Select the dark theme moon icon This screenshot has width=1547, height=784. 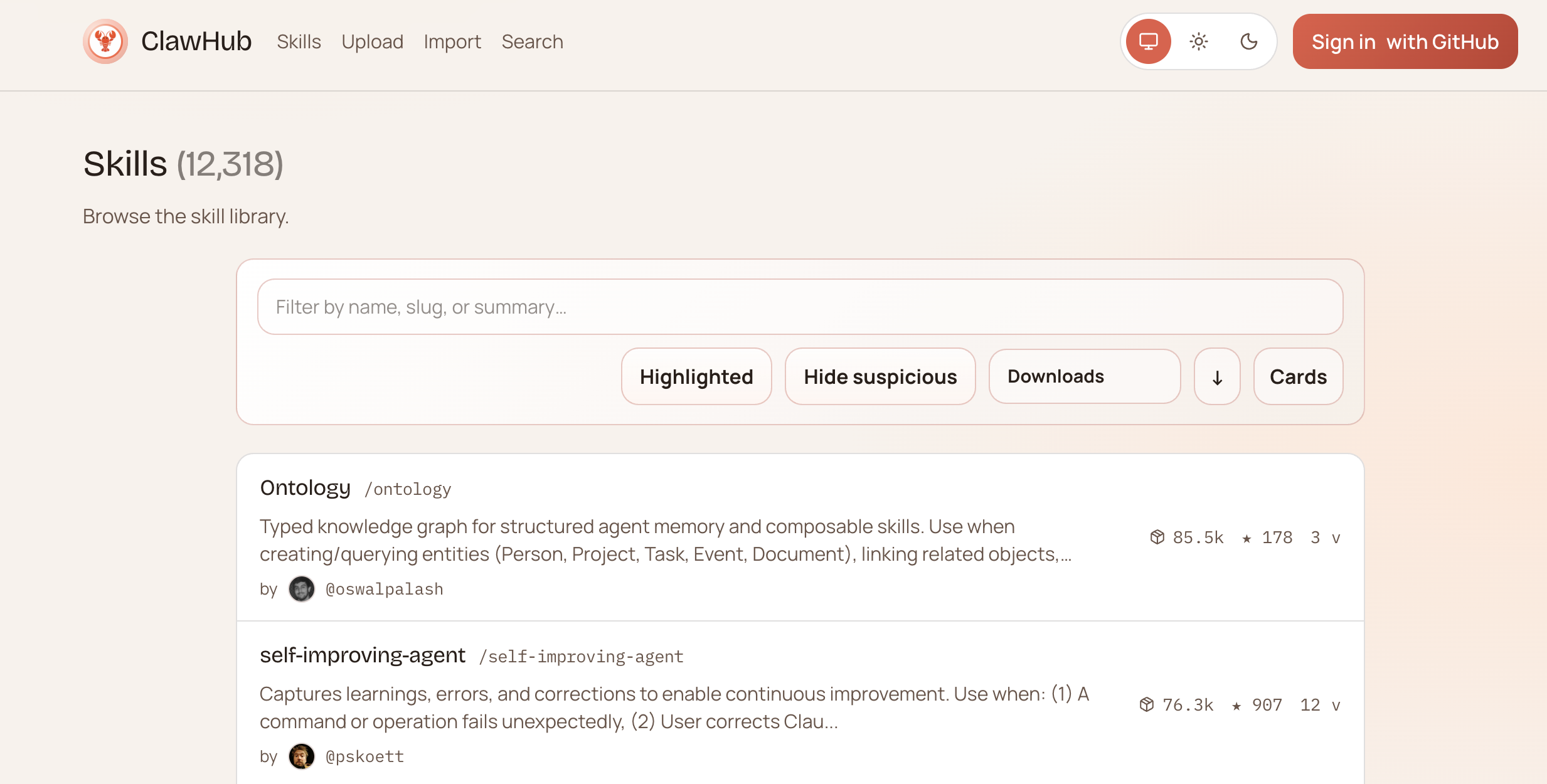pyautogui.click(x=1248, y=41)
